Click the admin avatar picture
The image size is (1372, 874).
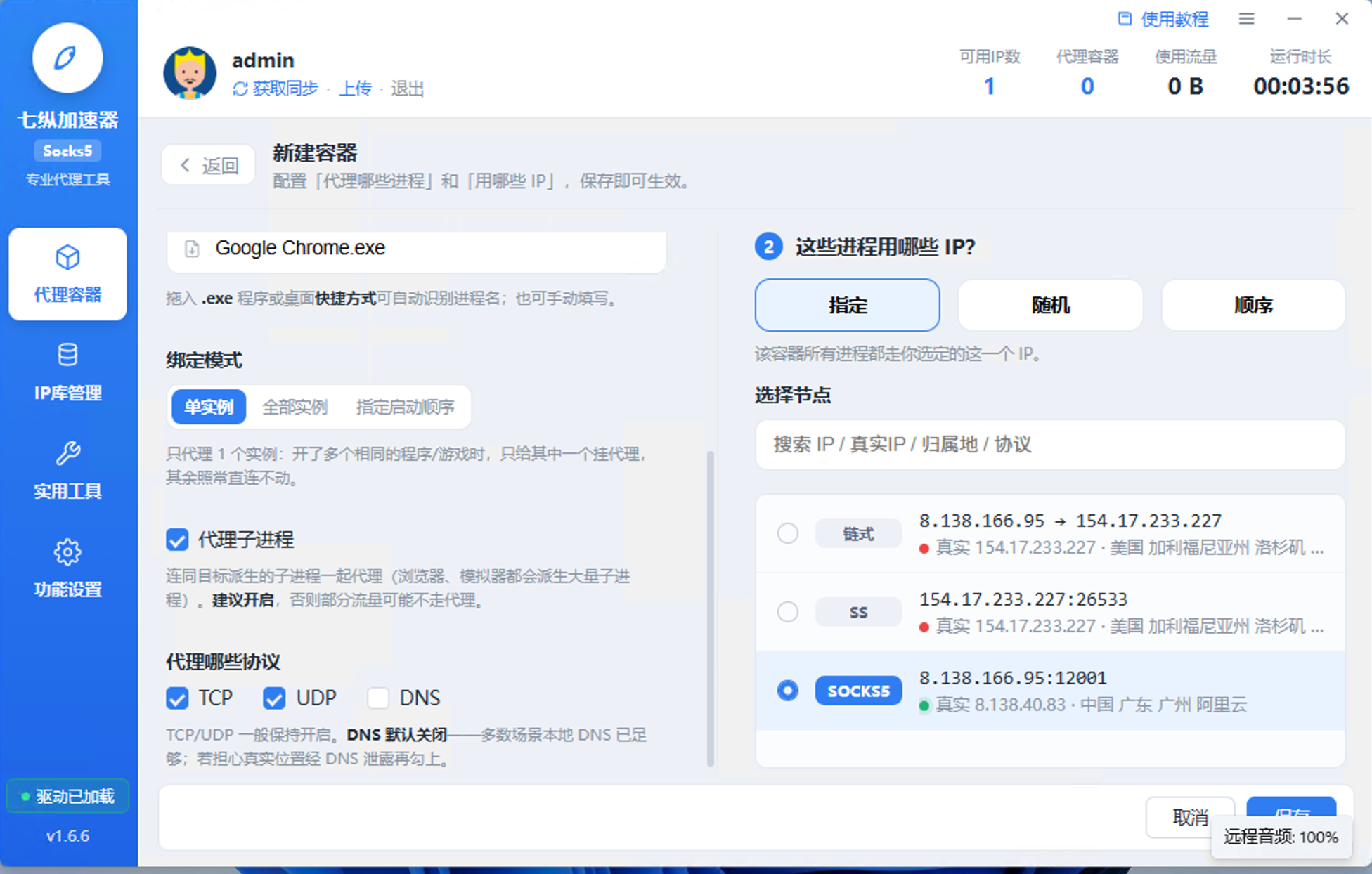click(x=190, y=72)
